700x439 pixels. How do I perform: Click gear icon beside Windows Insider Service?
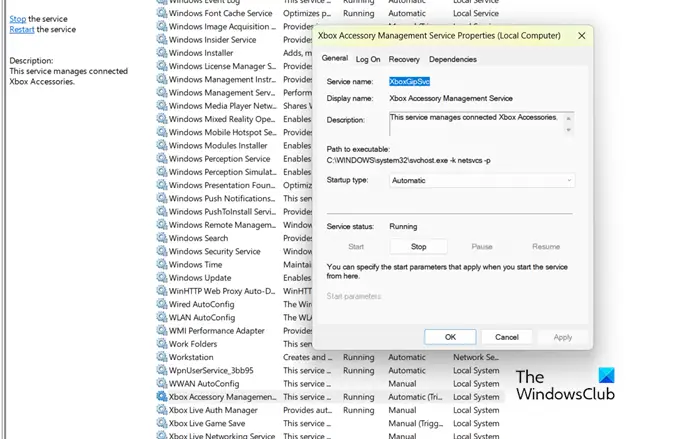[x=161, y=39]
